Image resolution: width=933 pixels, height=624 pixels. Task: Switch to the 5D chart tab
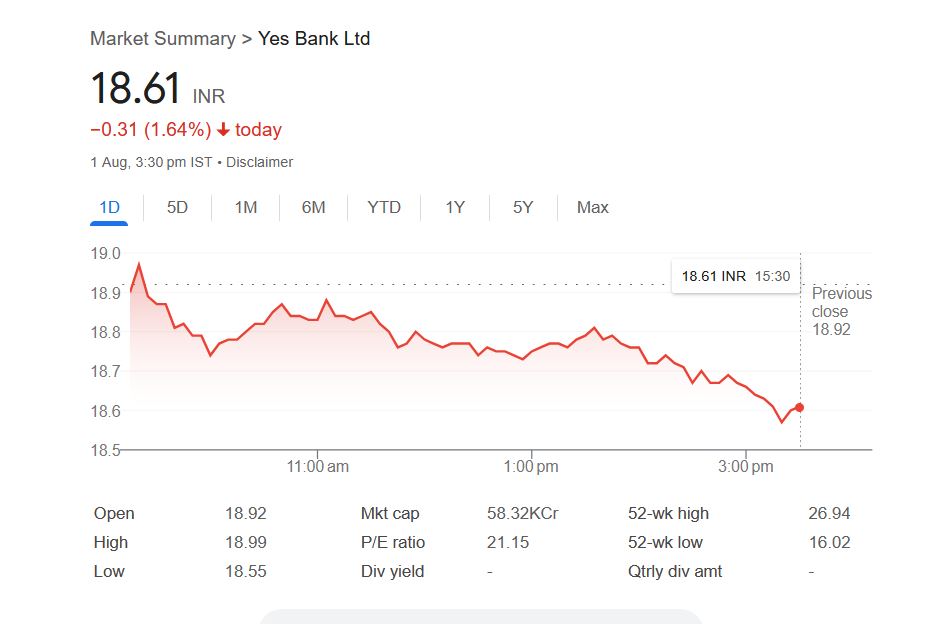(x=177, y=207)
